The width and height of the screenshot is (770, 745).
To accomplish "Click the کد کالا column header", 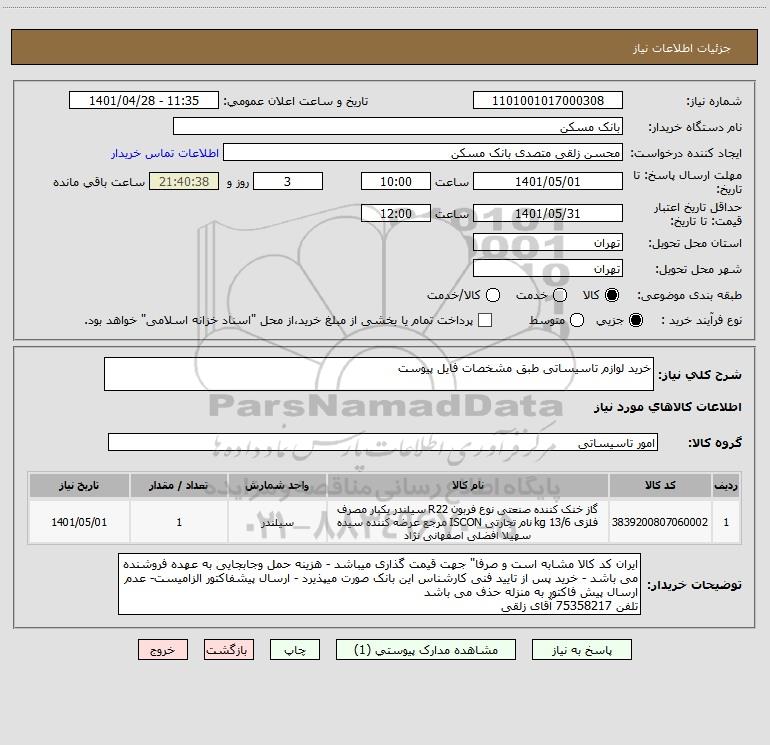I will point(660,485).
